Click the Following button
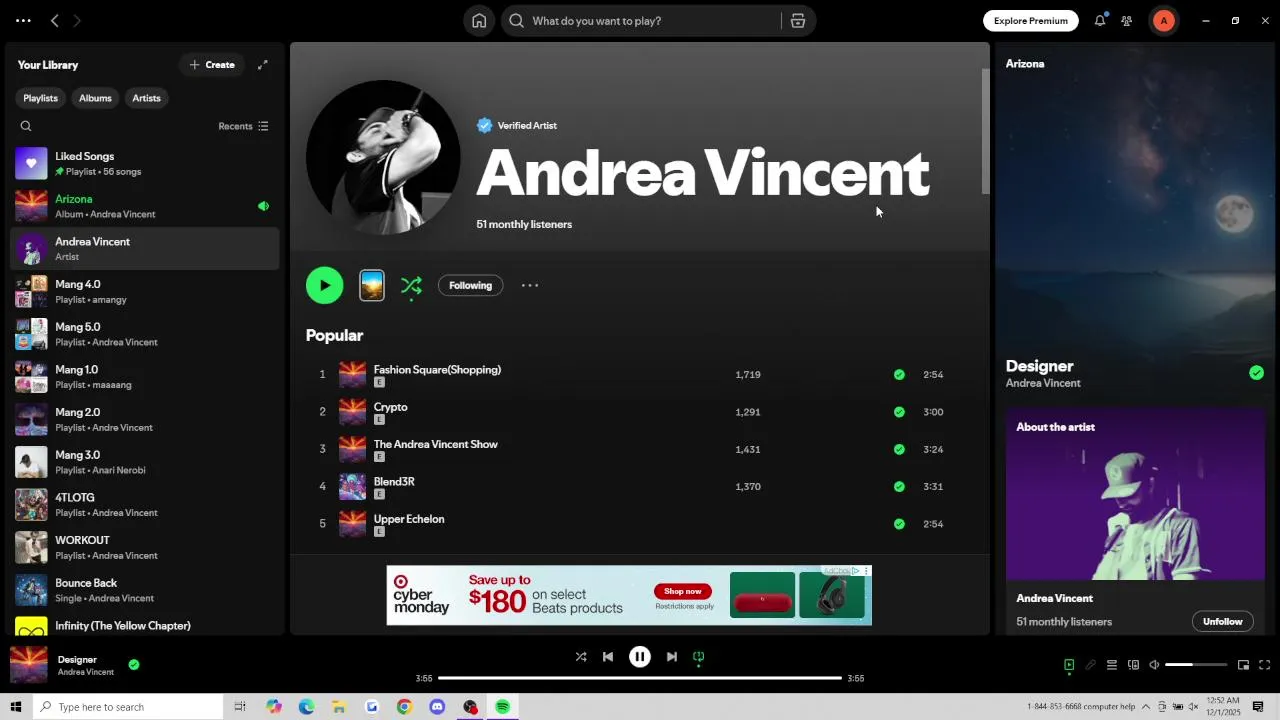1280x720 pixels. [x=470, y=285]
